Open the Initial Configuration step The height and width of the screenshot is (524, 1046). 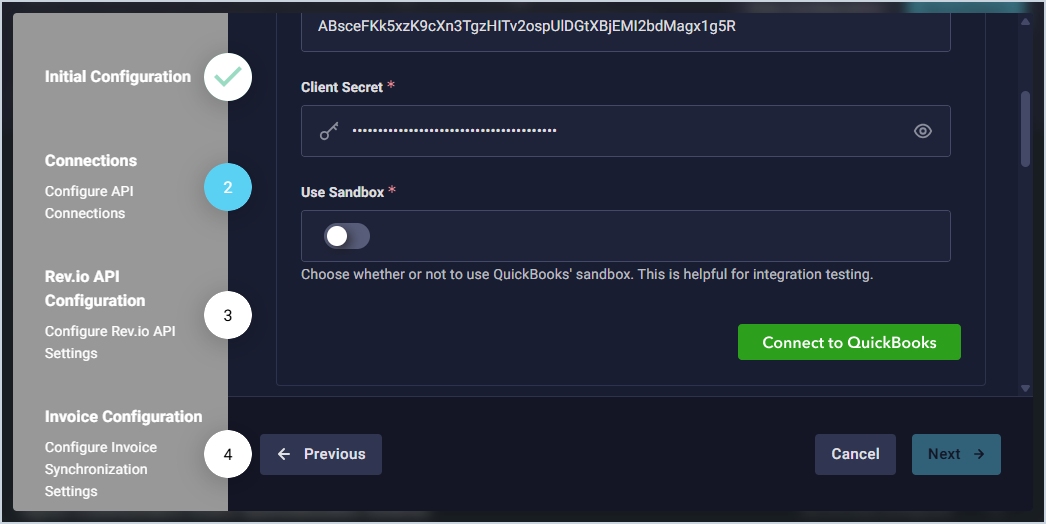pos(118,77)
